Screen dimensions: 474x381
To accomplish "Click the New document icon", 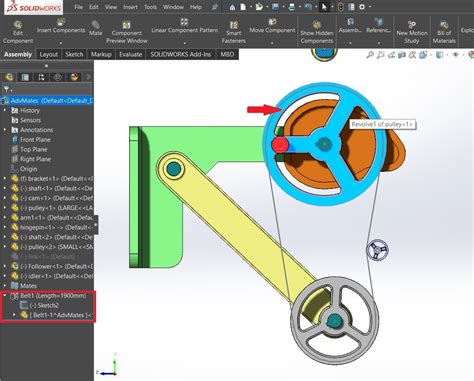I will click(243, 7).
